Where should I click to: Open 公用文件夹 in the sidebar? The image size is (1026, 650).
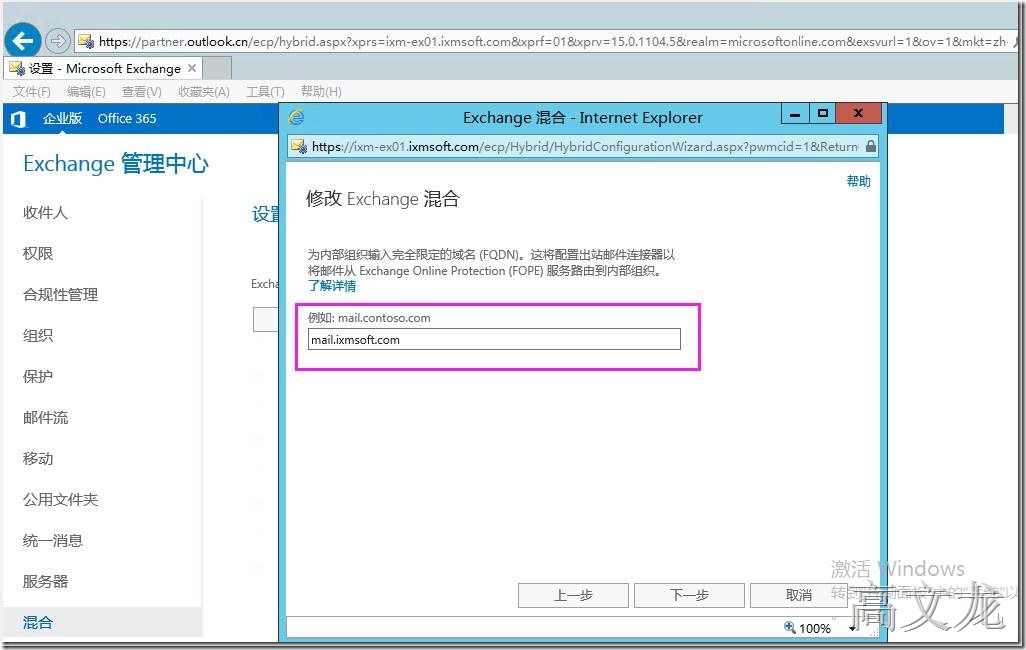pos(60,499)
